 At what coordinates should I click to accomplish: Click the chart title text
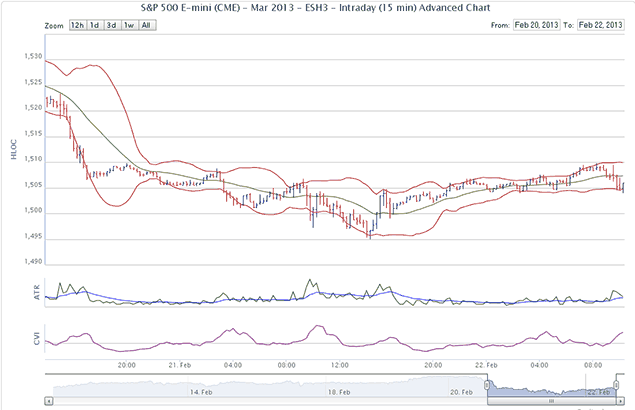[x=315, y=8]
